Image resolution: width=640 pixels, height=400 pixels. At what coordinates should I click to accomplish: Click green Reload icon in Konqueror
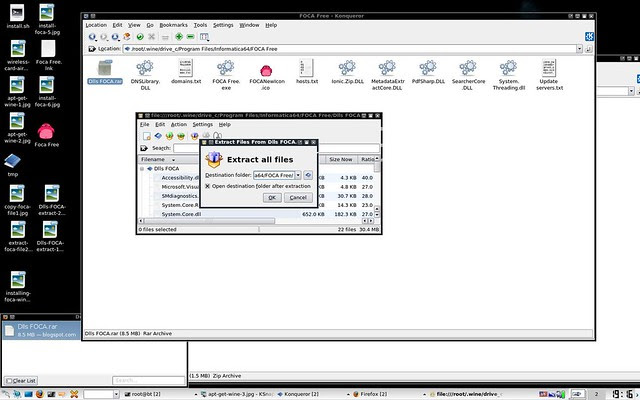(140, 37)
